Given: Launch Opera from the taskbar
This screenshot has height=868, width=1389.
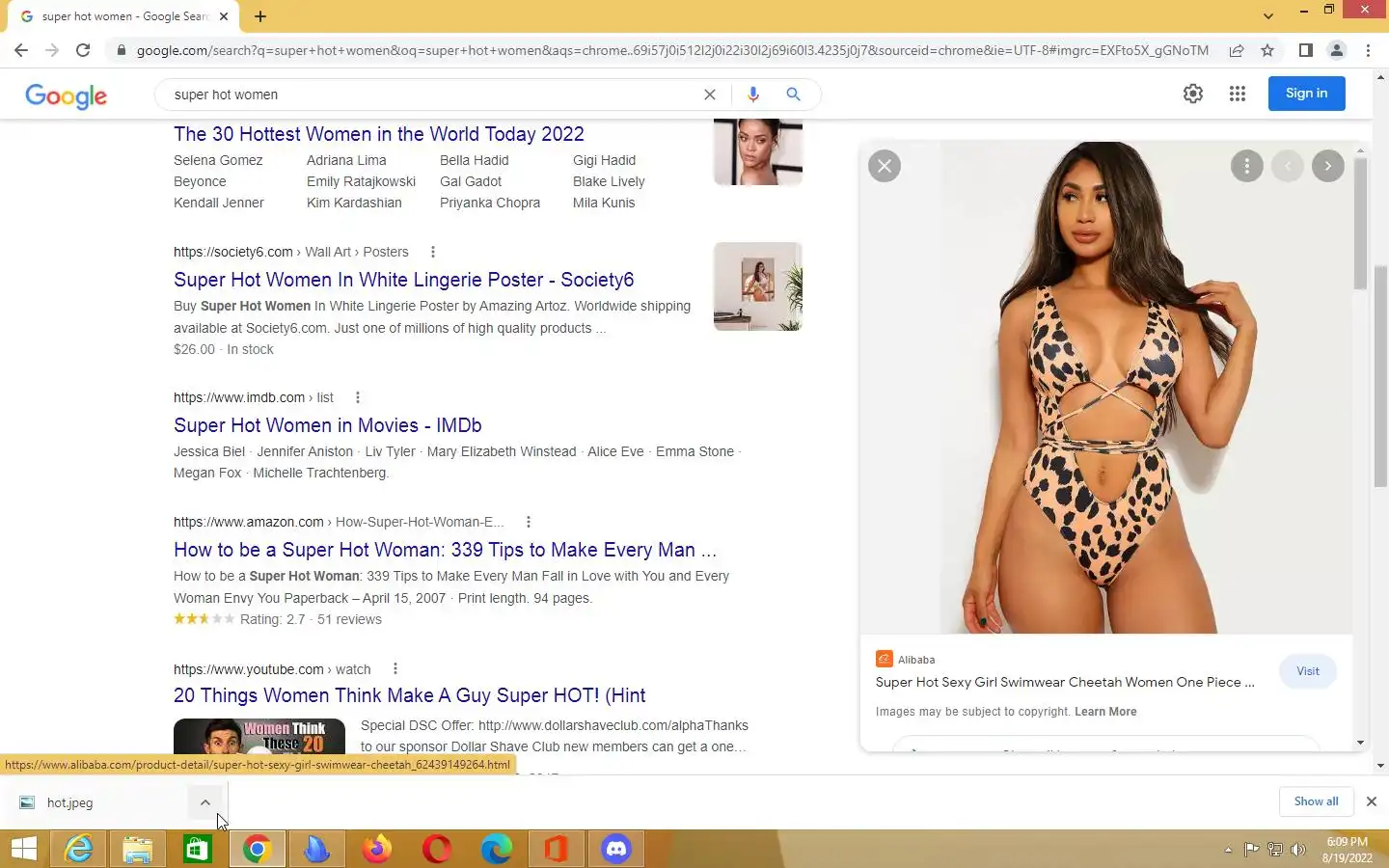Looking at the screenshot, I should click(437, 849).
